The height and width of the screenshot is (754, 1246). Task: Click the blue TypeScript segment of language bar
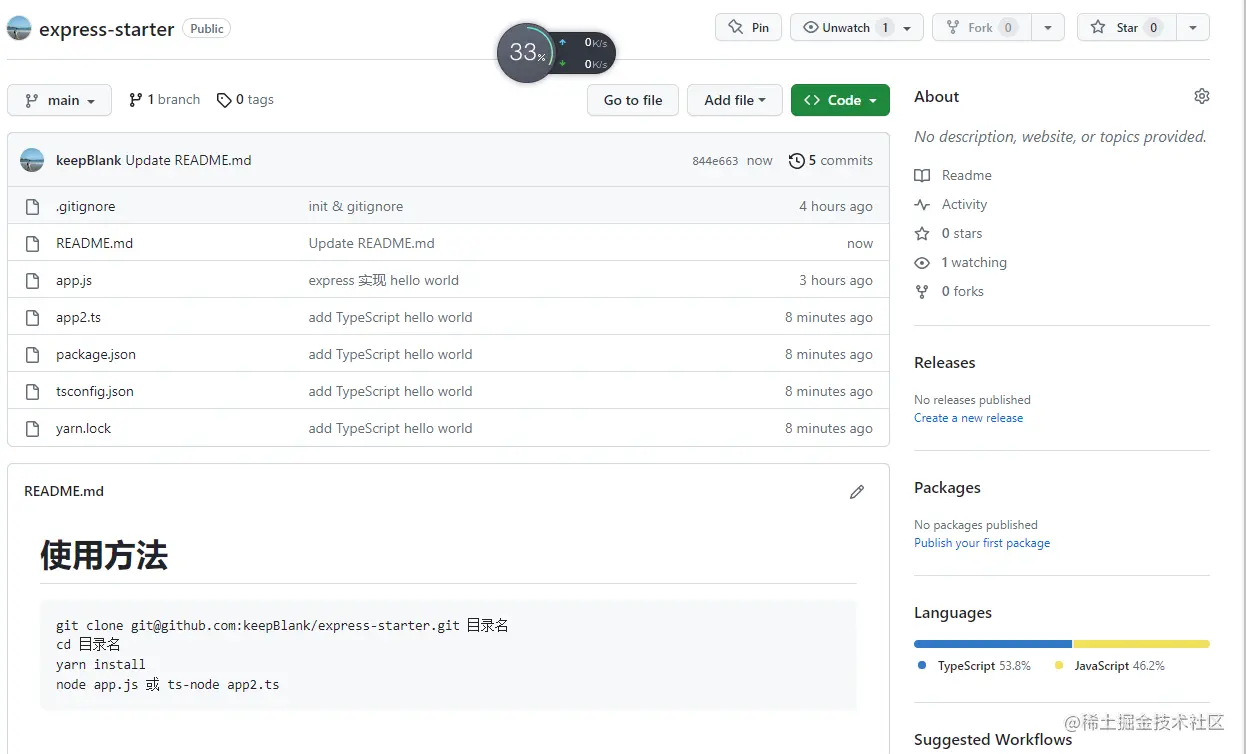click(993, 644)
